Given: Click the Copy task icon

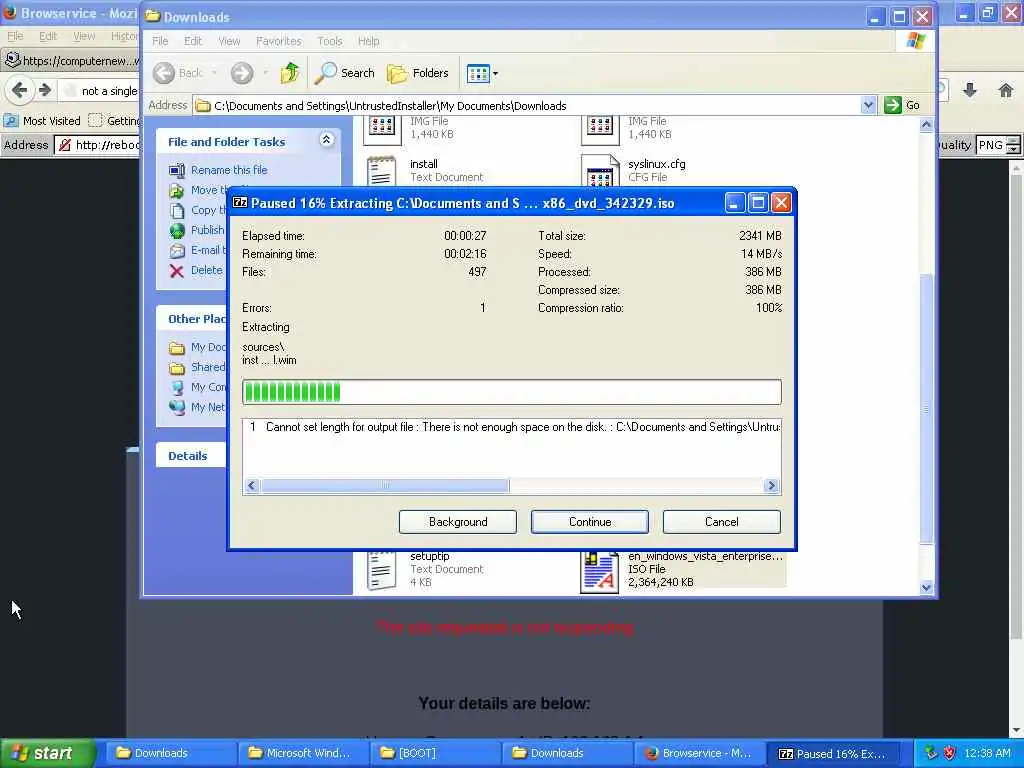Looking at the screenshot, I should [x=176, y=210].
